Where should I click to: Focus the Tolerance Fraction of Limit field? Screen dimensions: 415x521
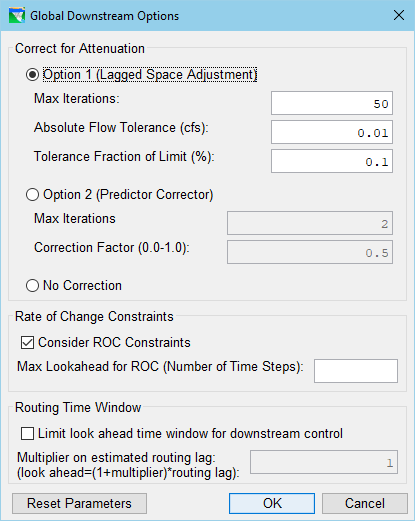coord(332,161)
